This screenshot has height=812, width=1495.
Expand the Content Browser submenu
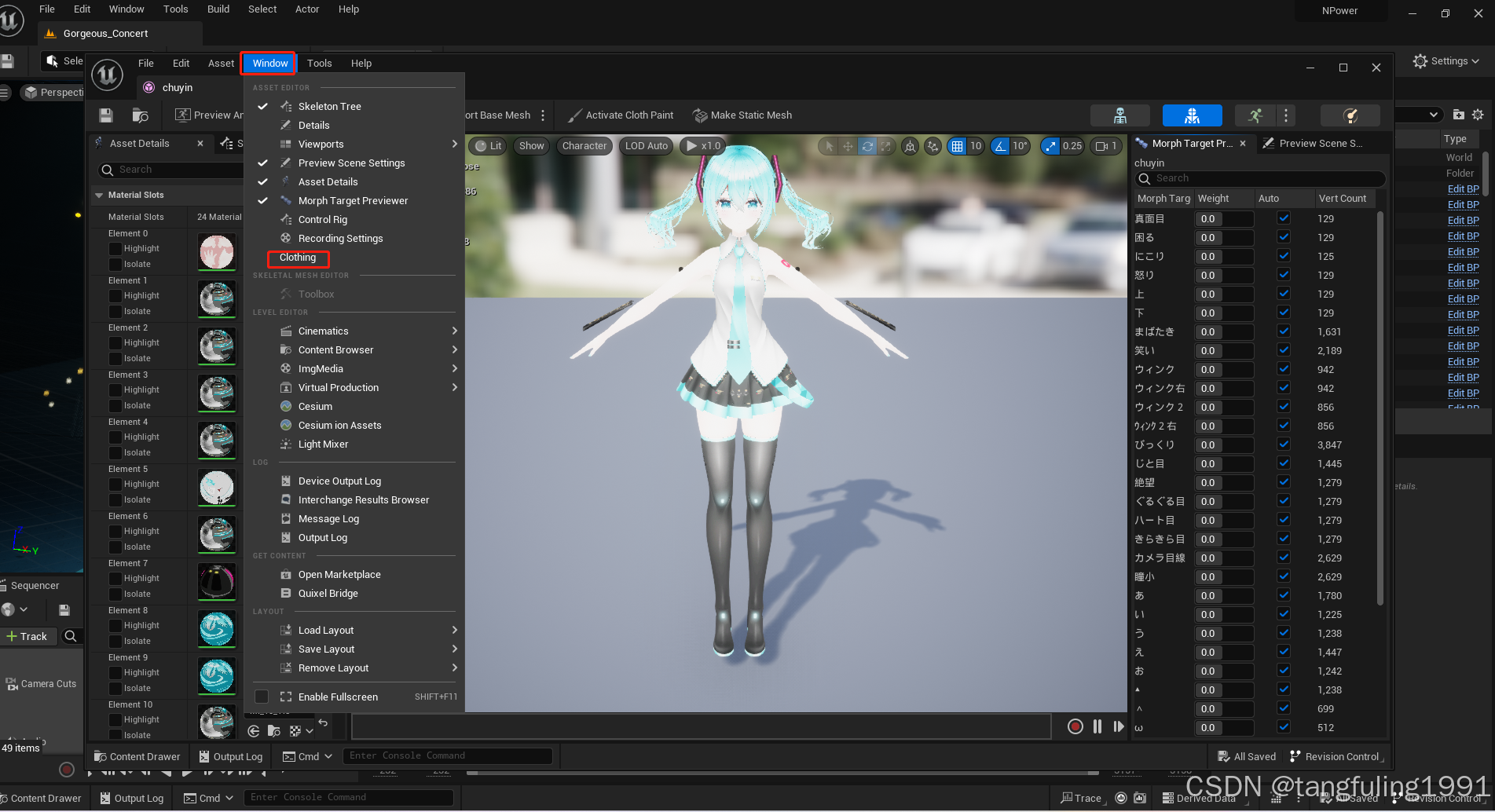tap(354, 350)
